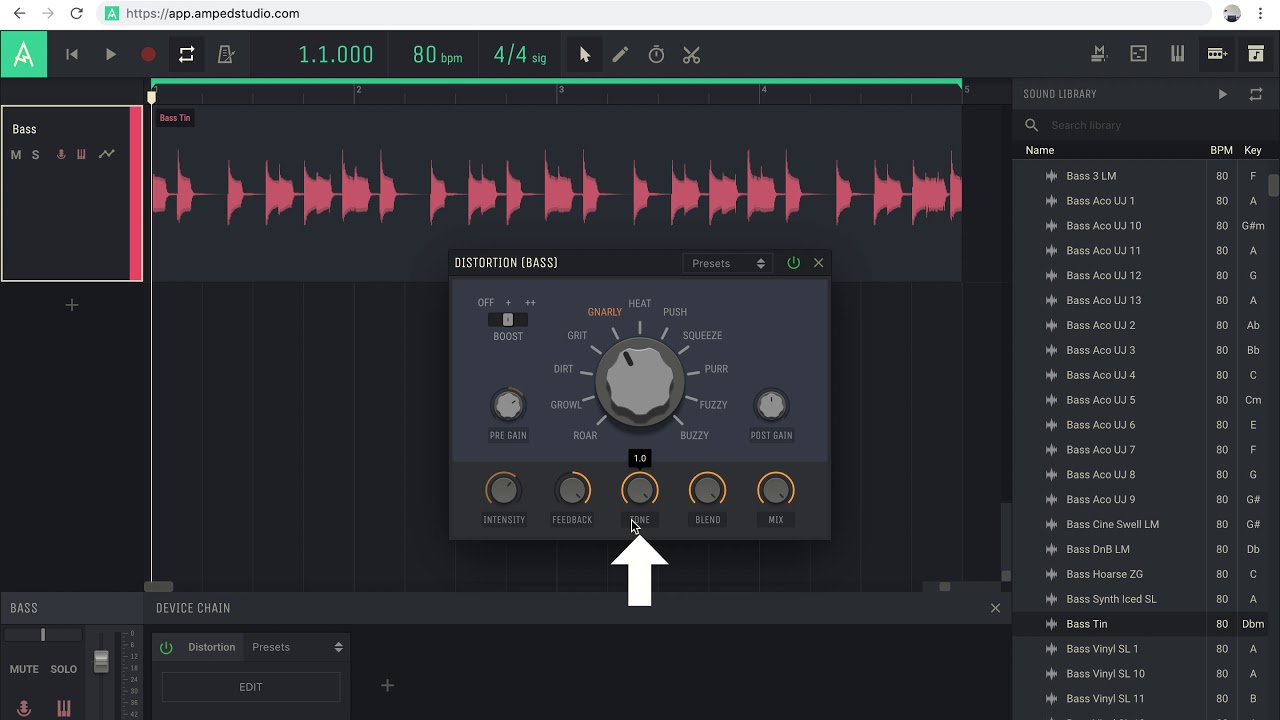Click waveform icon beside Bass DnB LM
The height and width of the screenshot is (720, 1280).
pyautogui.click(x=1051, y=549)
